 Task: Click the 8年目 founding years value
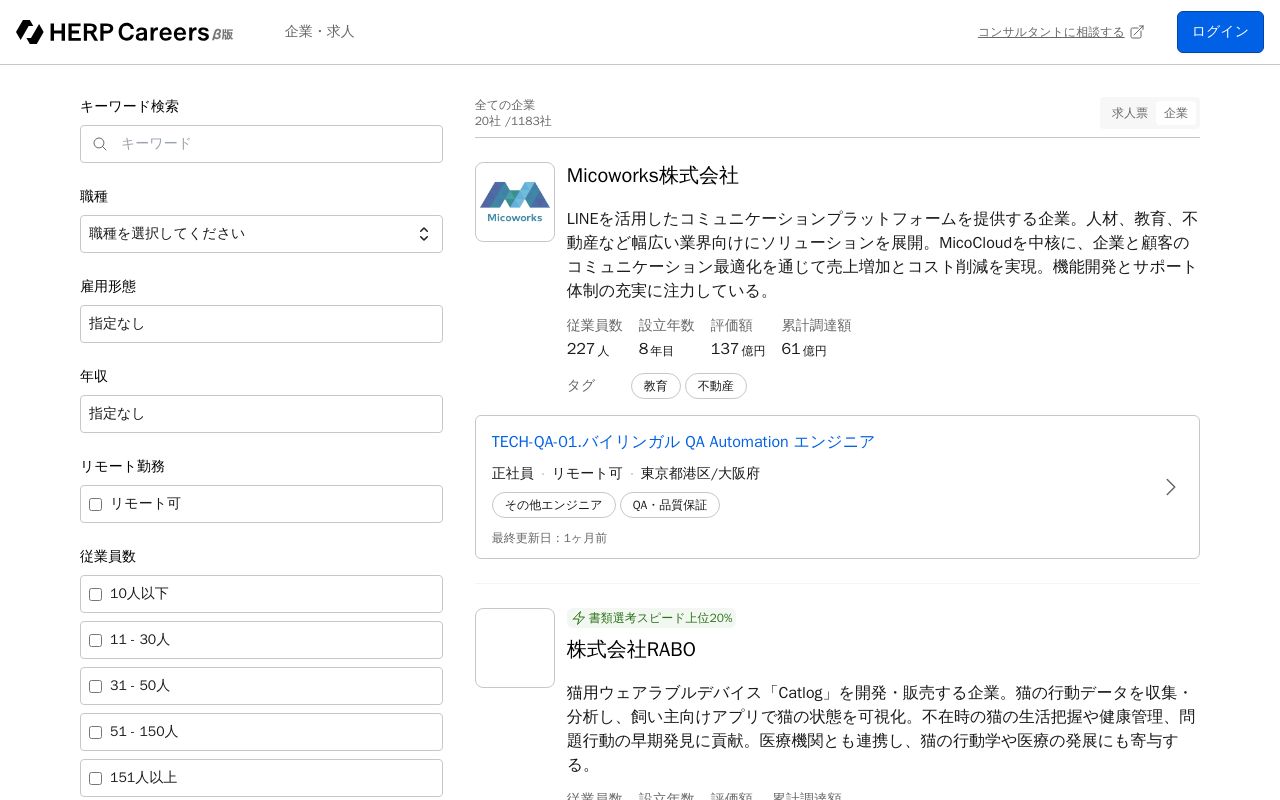tap(657, 349)
